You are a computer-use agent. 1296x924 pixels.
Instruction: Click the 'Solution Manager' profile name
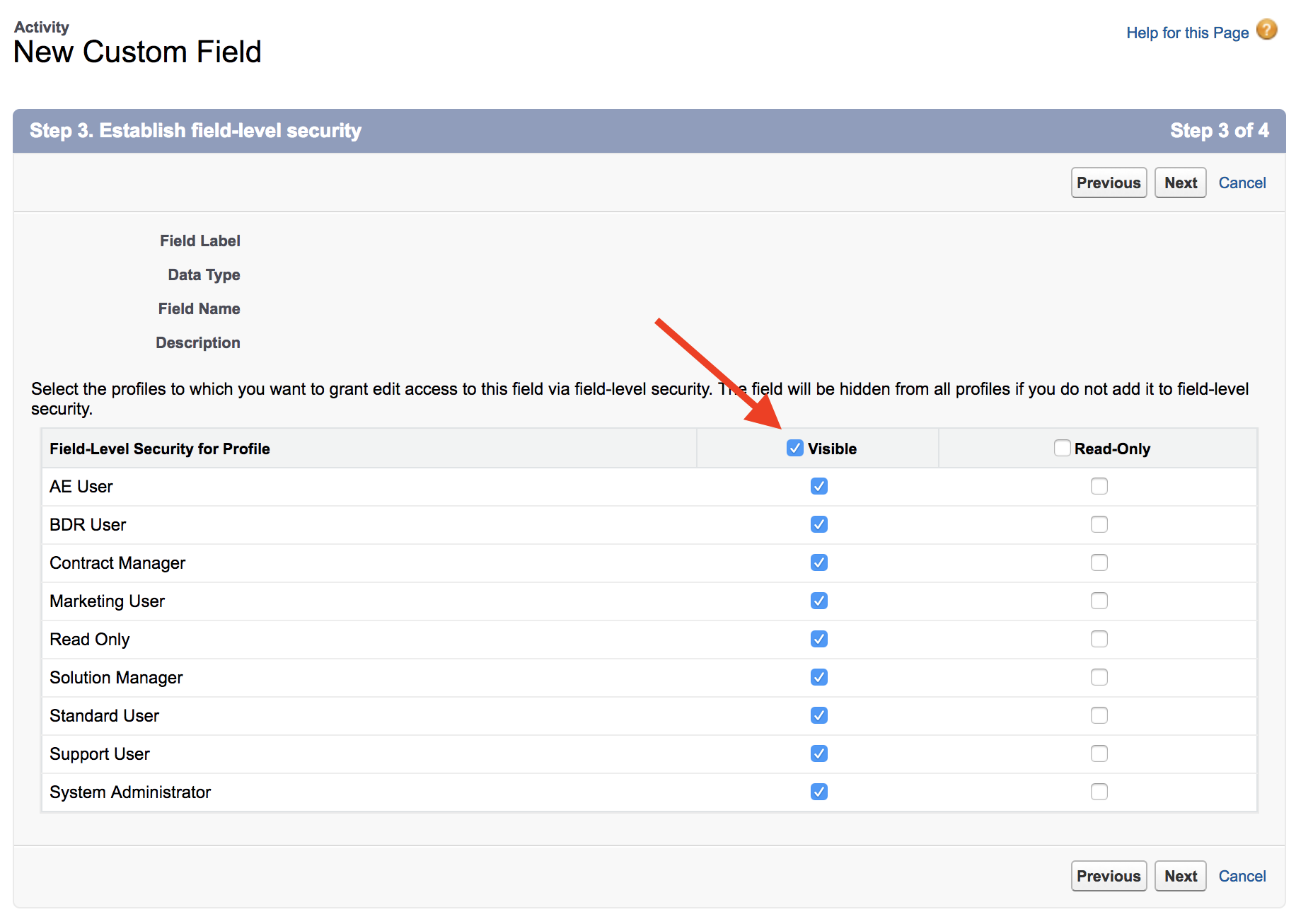116,678
